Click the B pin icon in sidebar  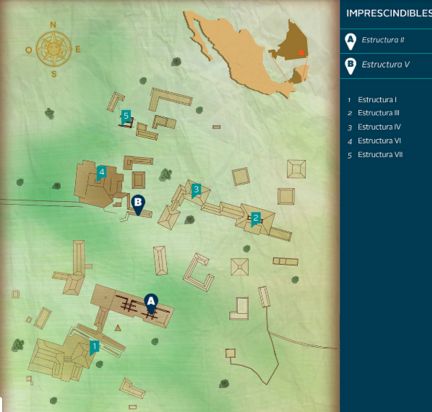tap(350, 66)
